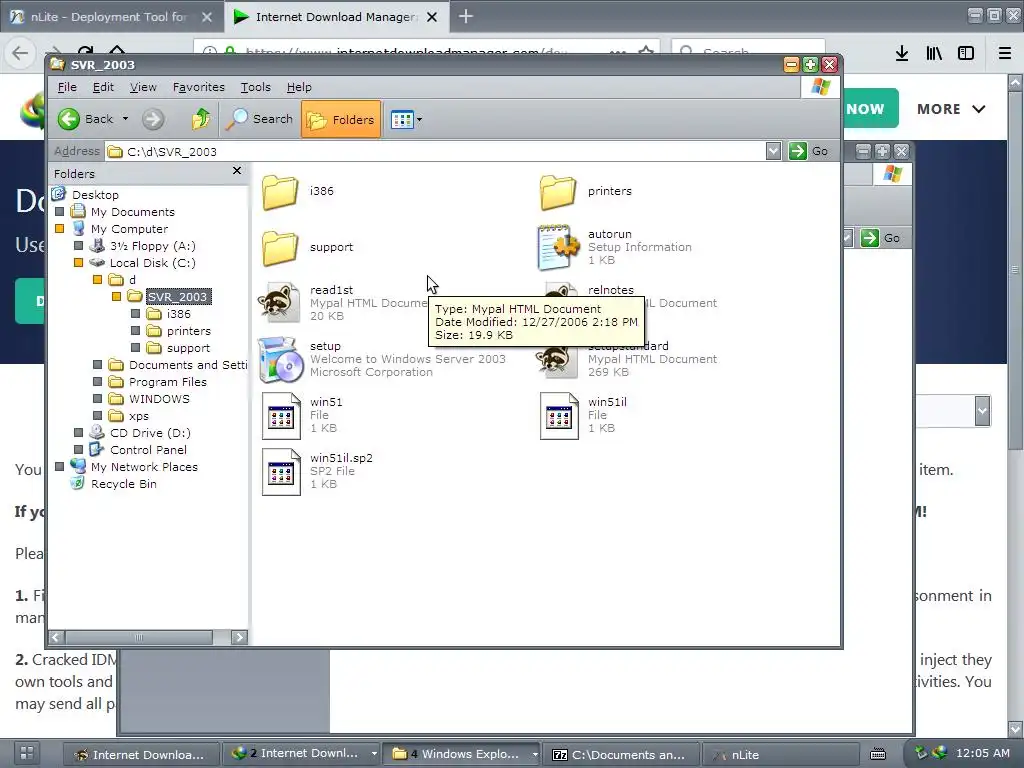1024x768 pixels.
Task: Open 7-Zip C:\Documents taskbar button
Action: 622,755
